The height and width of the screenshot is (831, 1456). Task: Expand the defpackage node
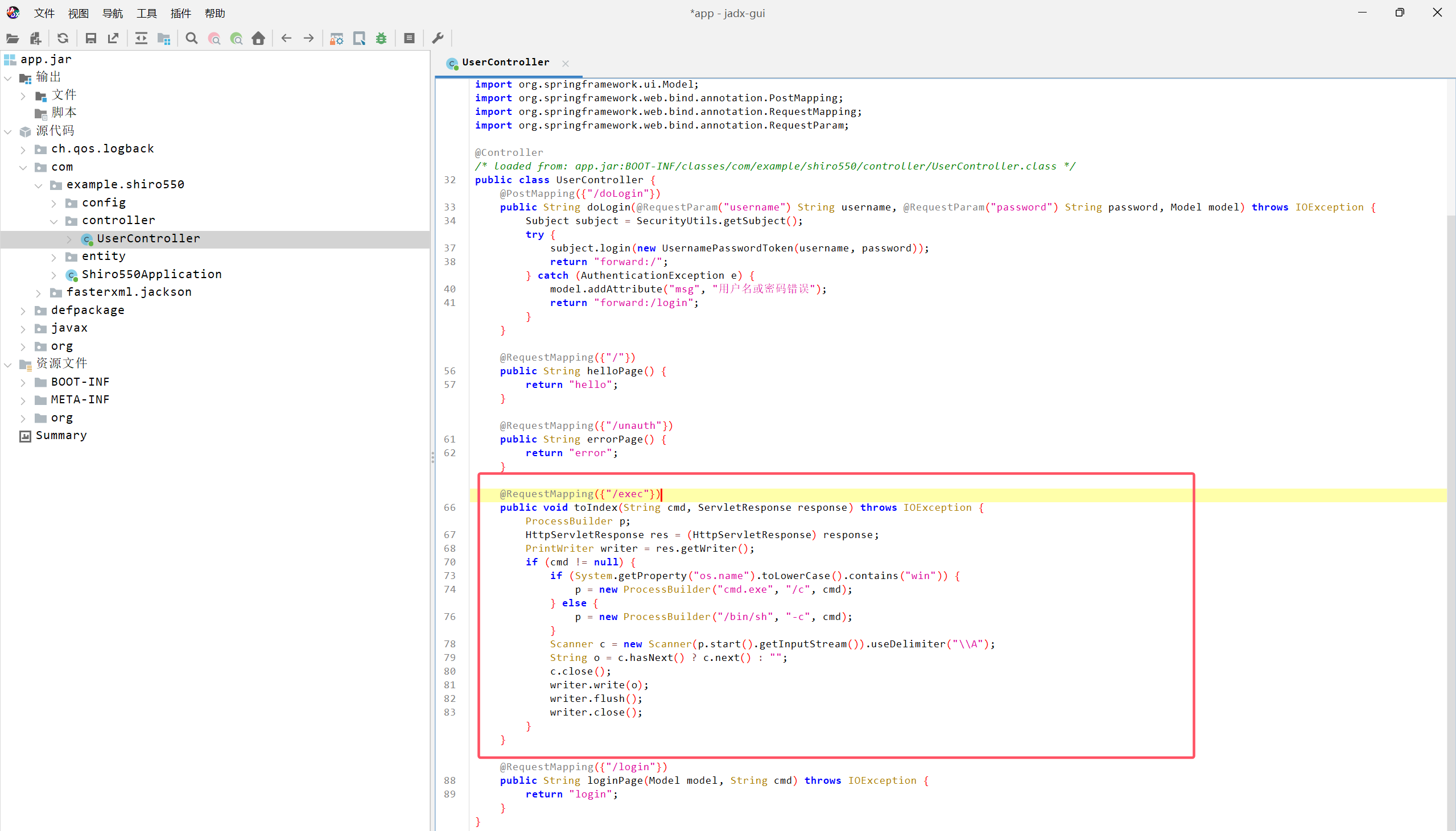point(23,311)
